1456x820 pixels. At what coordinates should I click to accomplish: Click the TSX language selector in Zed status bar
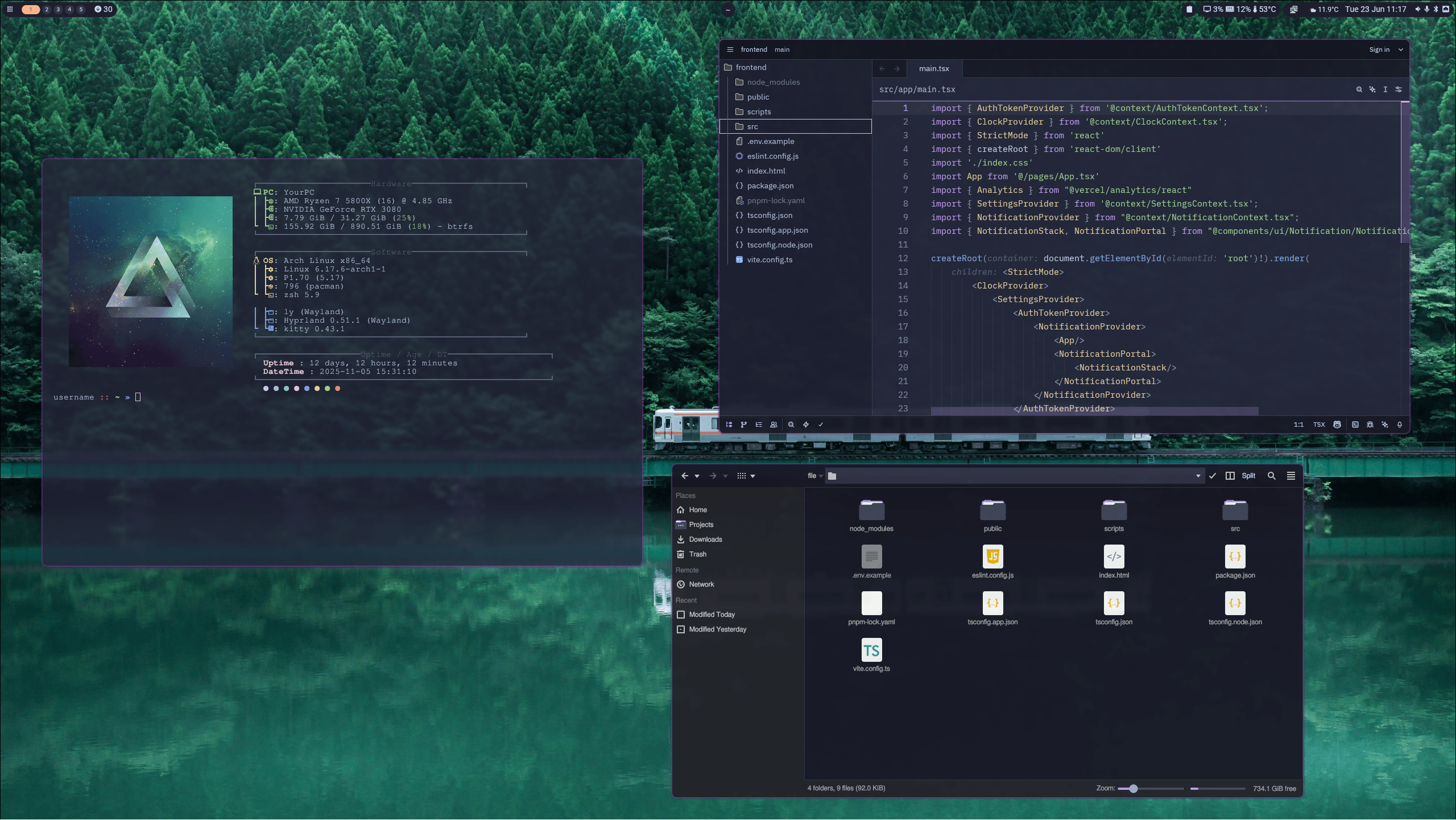[1319, 425]
